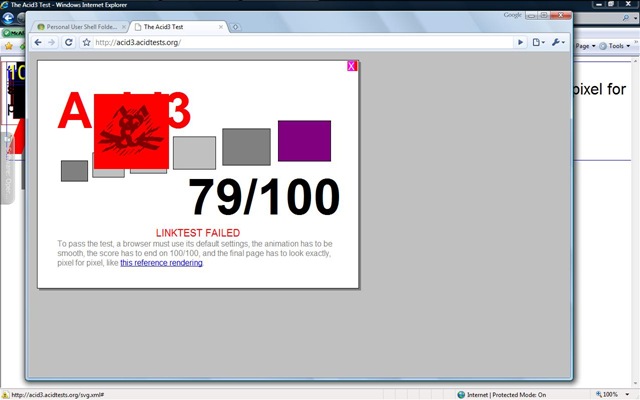Click the magenta X on test page

(352, 66)
